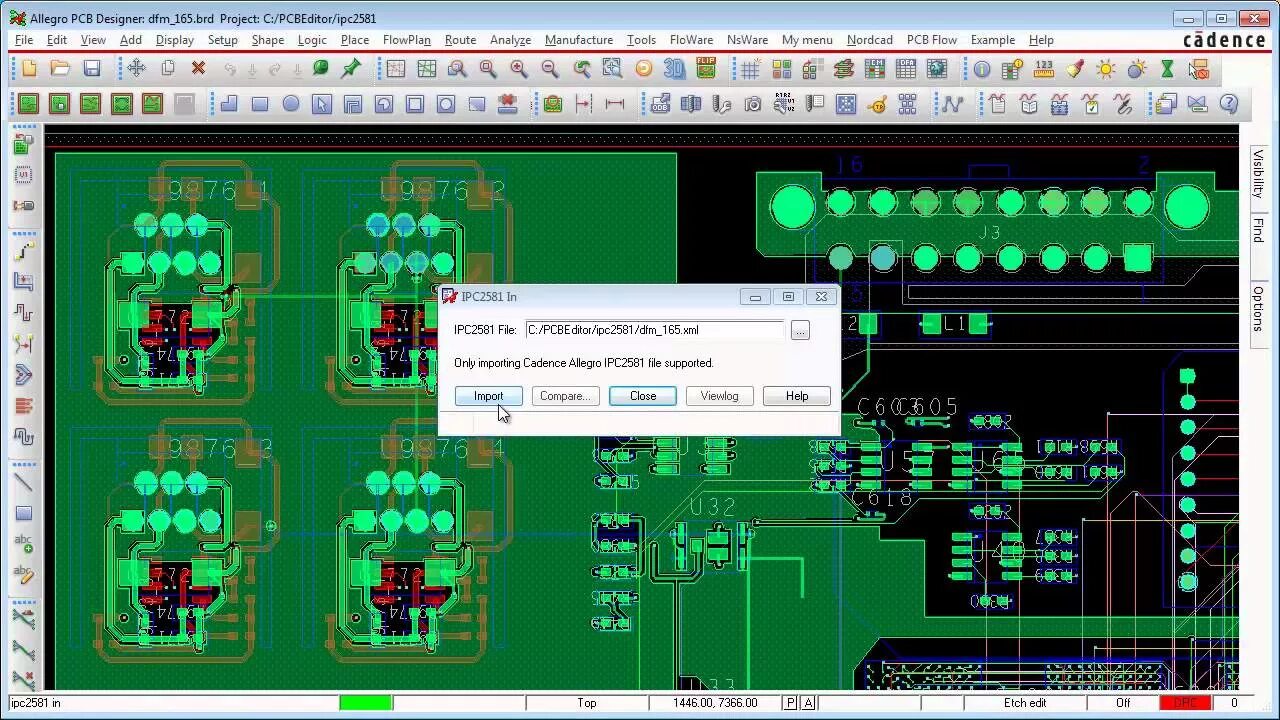Click the Help question mark icon

1229,104
